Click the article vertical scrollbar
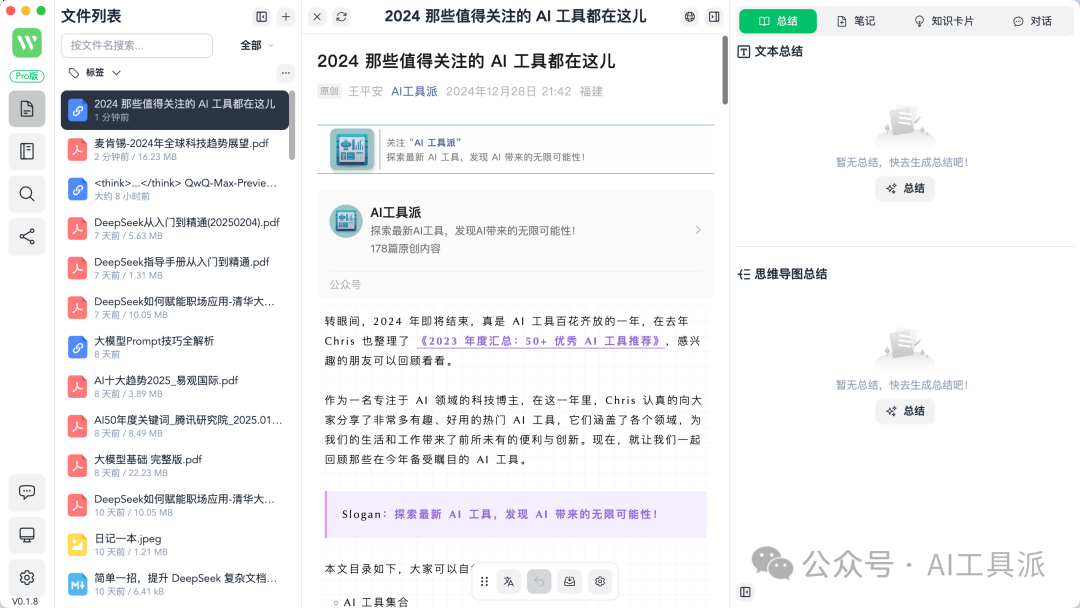 click(725, 70)
